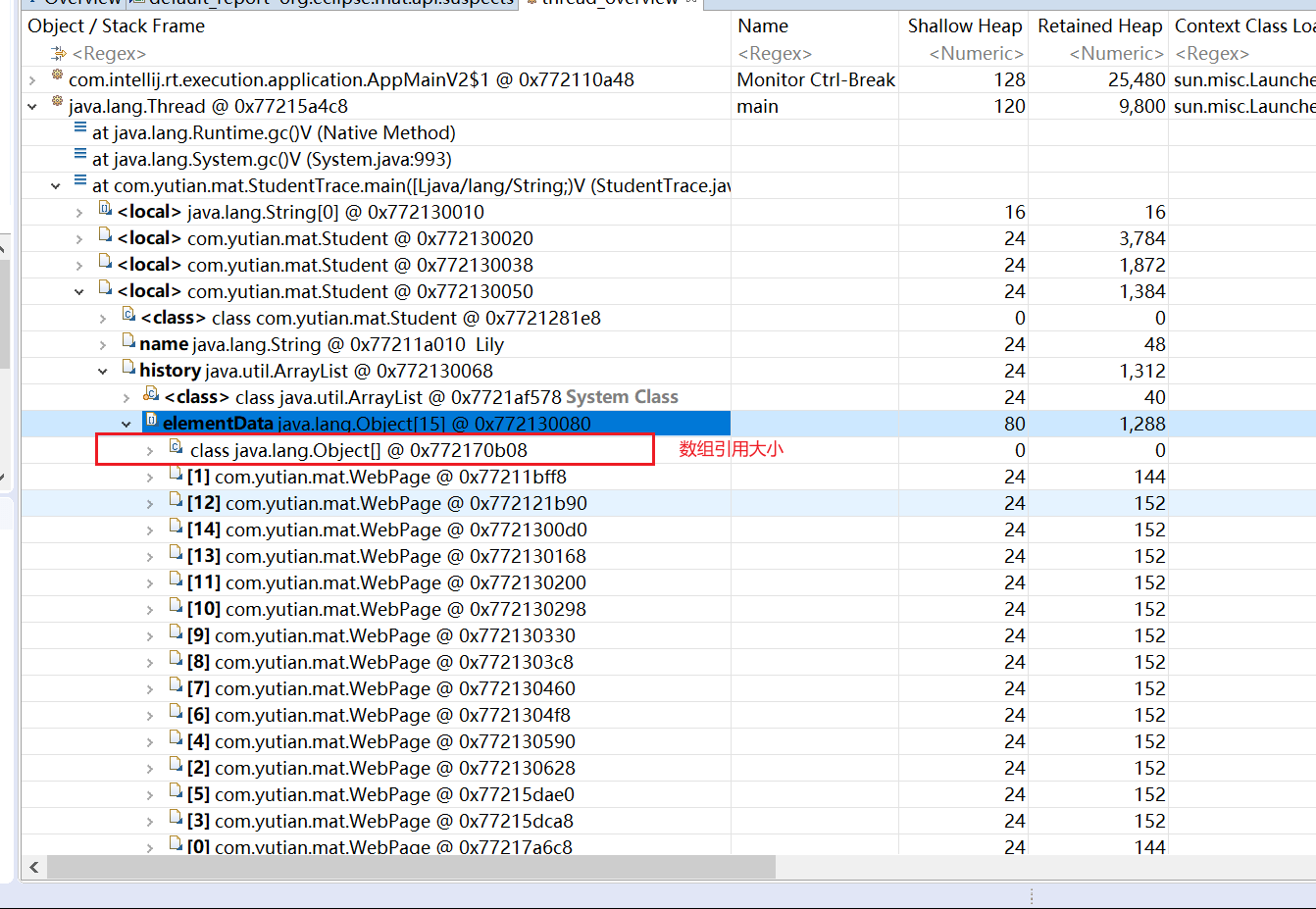Click the array icon of java.lang.String[0] local
This screenshot has width=1316, height=909.
[x=105, y=209]
